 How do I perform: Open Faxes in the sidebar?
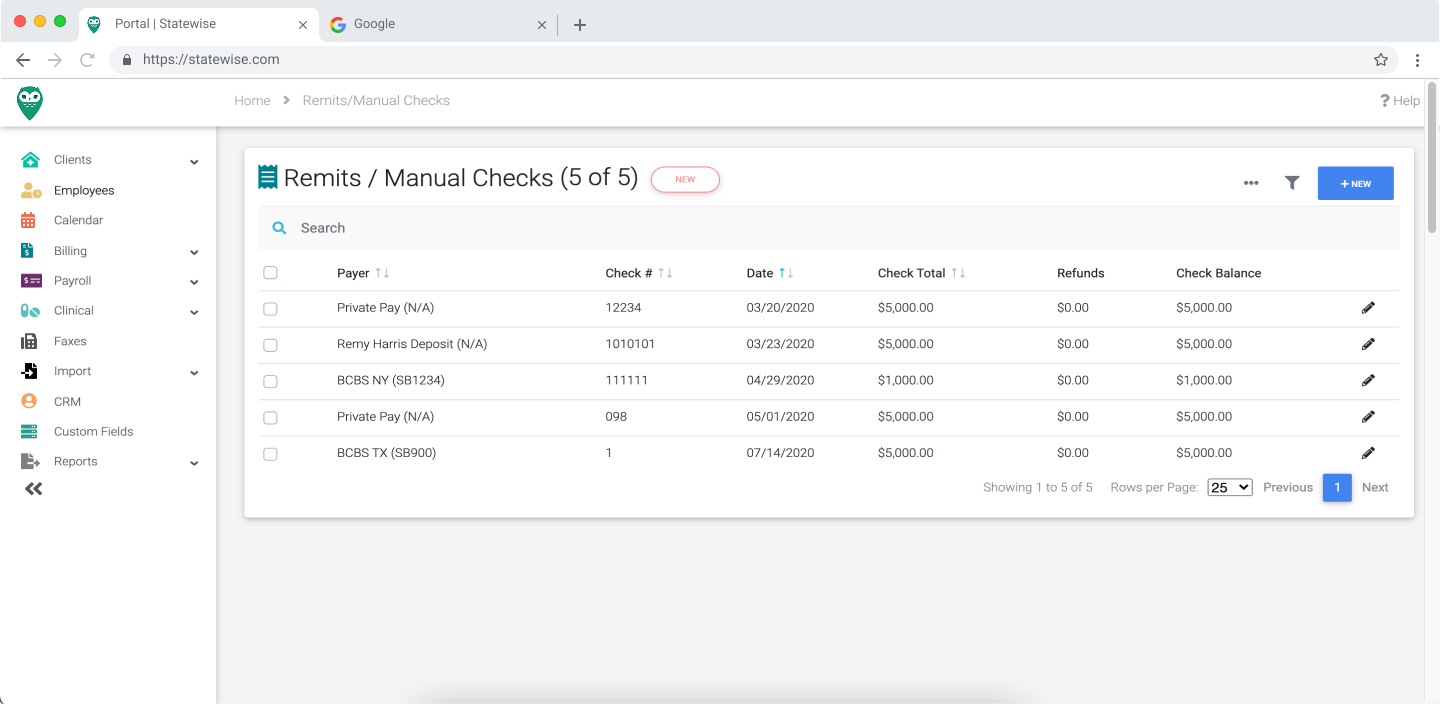(x=70, y=341)
